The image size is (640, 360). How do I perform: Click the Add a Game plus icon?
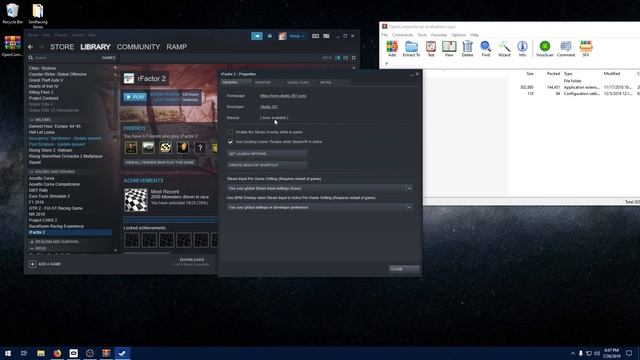point(32,264)
